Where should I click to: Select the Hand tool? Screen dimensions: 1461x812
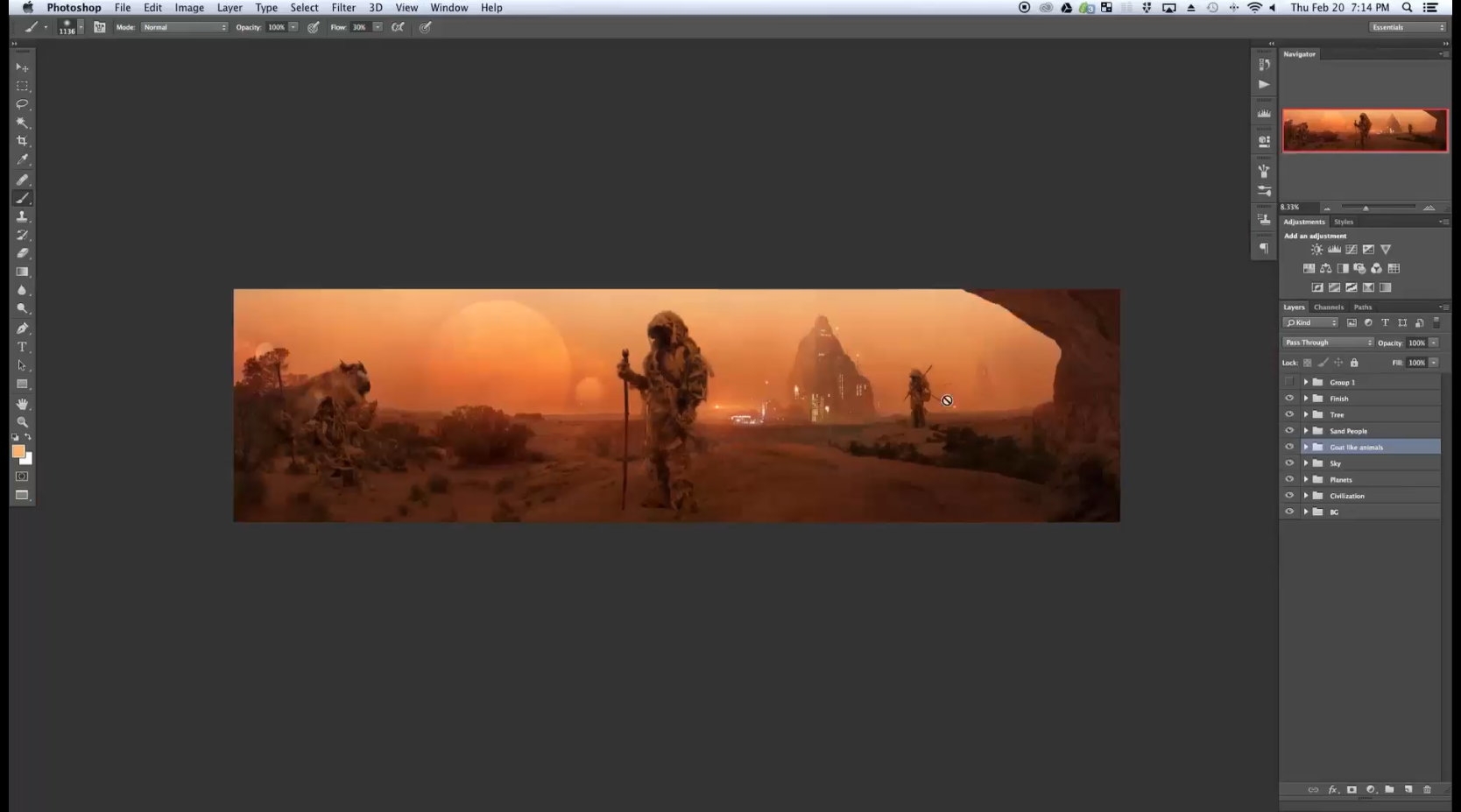pos(22,404)
